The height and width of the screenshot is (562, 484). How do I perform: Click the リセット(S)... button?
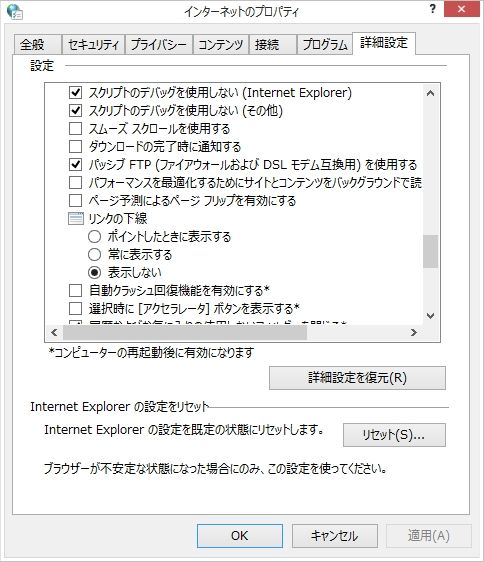[394, 435]
